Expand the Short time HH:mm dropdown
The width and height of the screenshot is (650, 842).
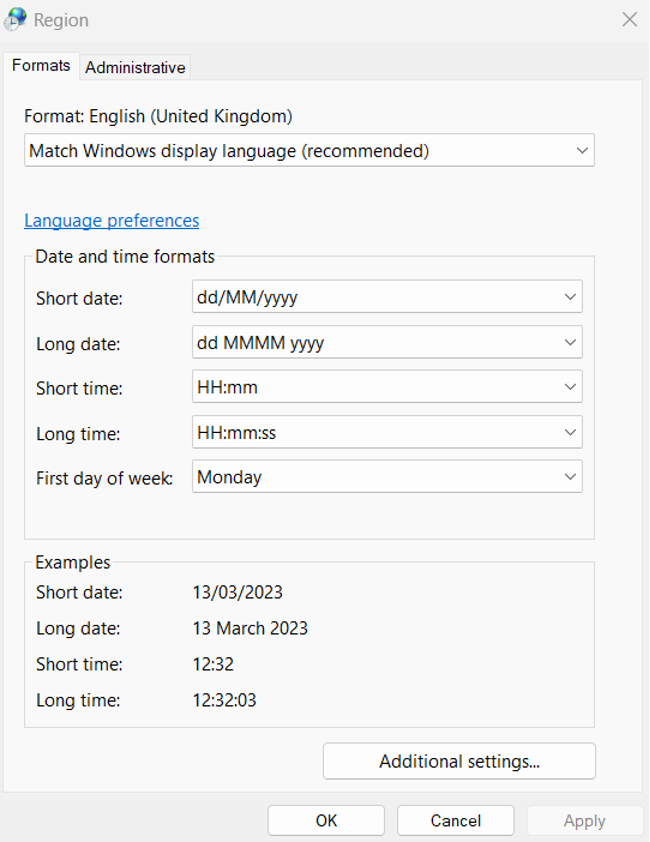tap(387, 387)
